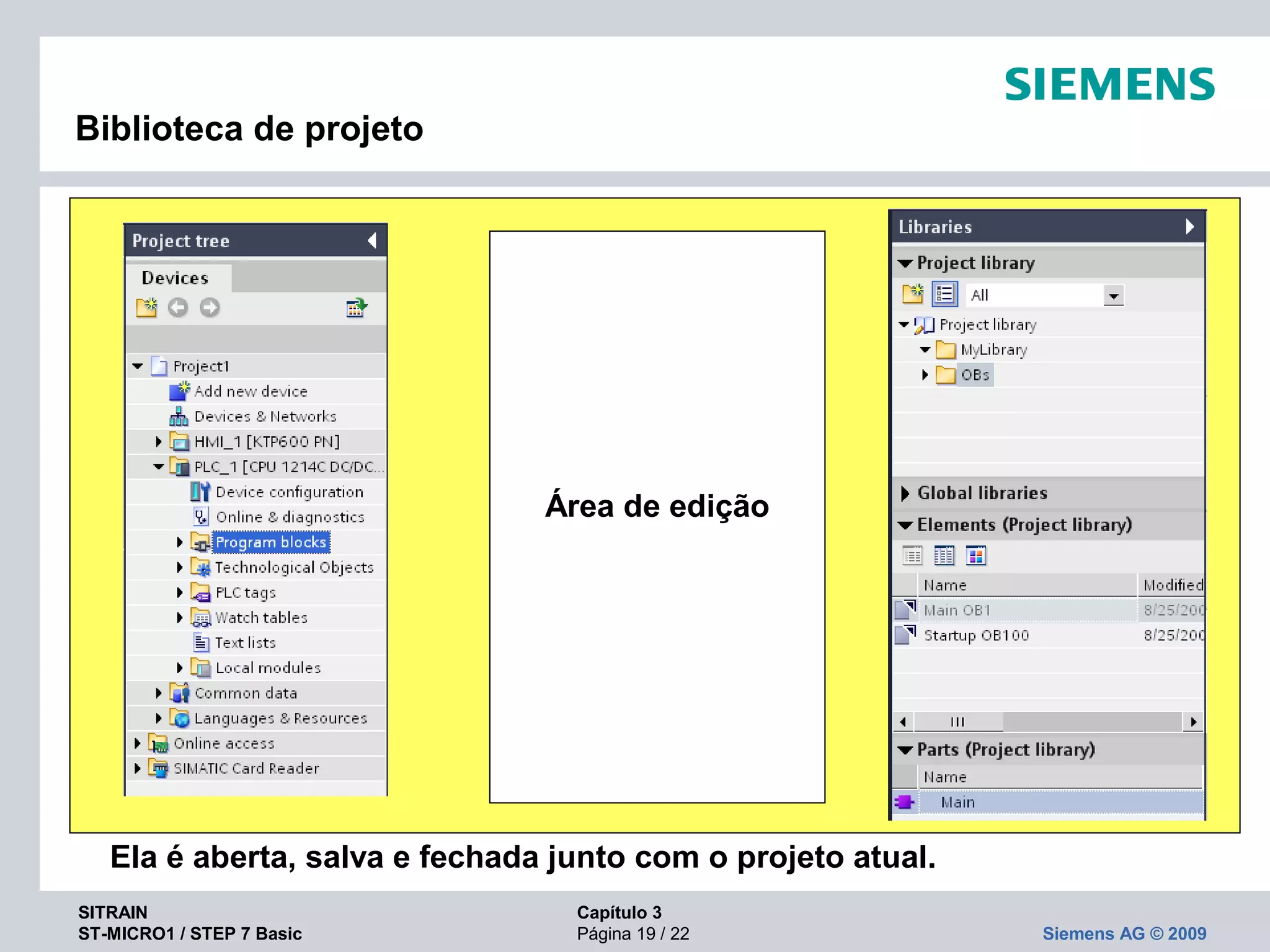Screen dimensions: 1270x952
Task: Select Project1 in the tree
Action: [x=201, y=366]
